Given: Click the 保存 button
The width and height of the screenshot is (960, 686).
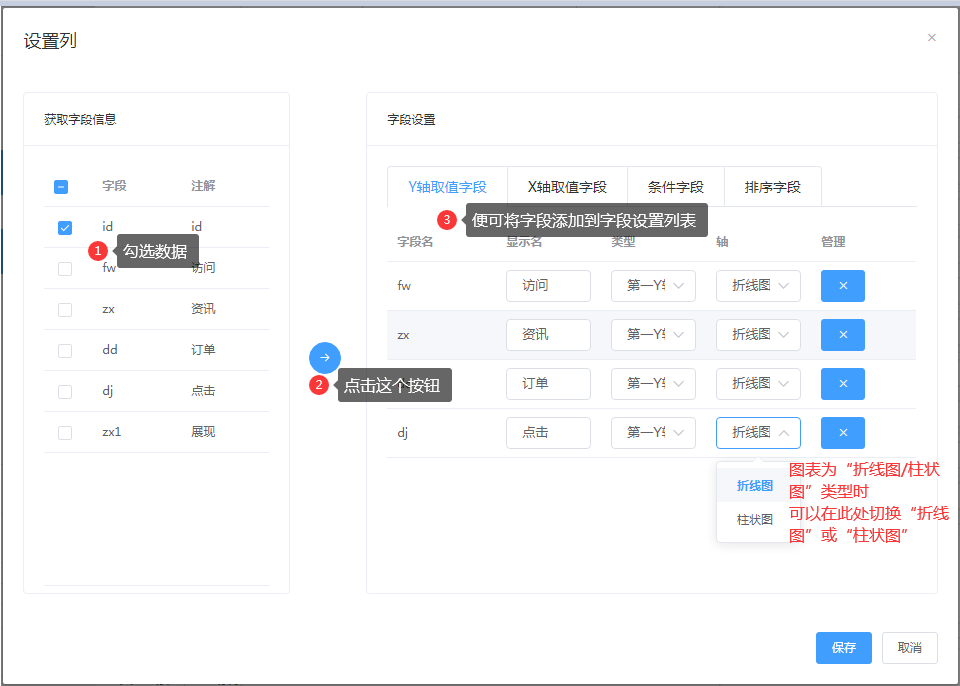Looking at the screenshot, I should (x=843, y=648).
